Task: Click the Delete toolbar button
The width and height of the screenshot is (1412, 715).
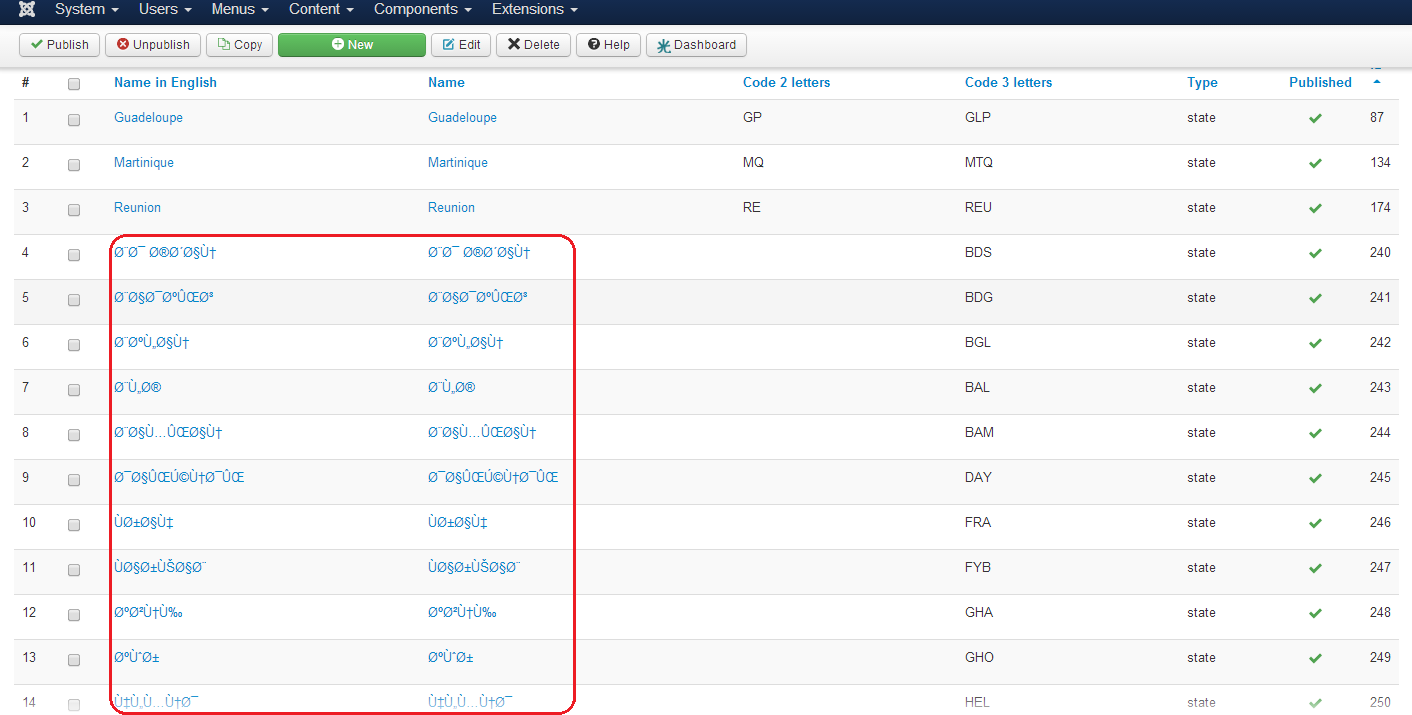Action: (534, 45)
